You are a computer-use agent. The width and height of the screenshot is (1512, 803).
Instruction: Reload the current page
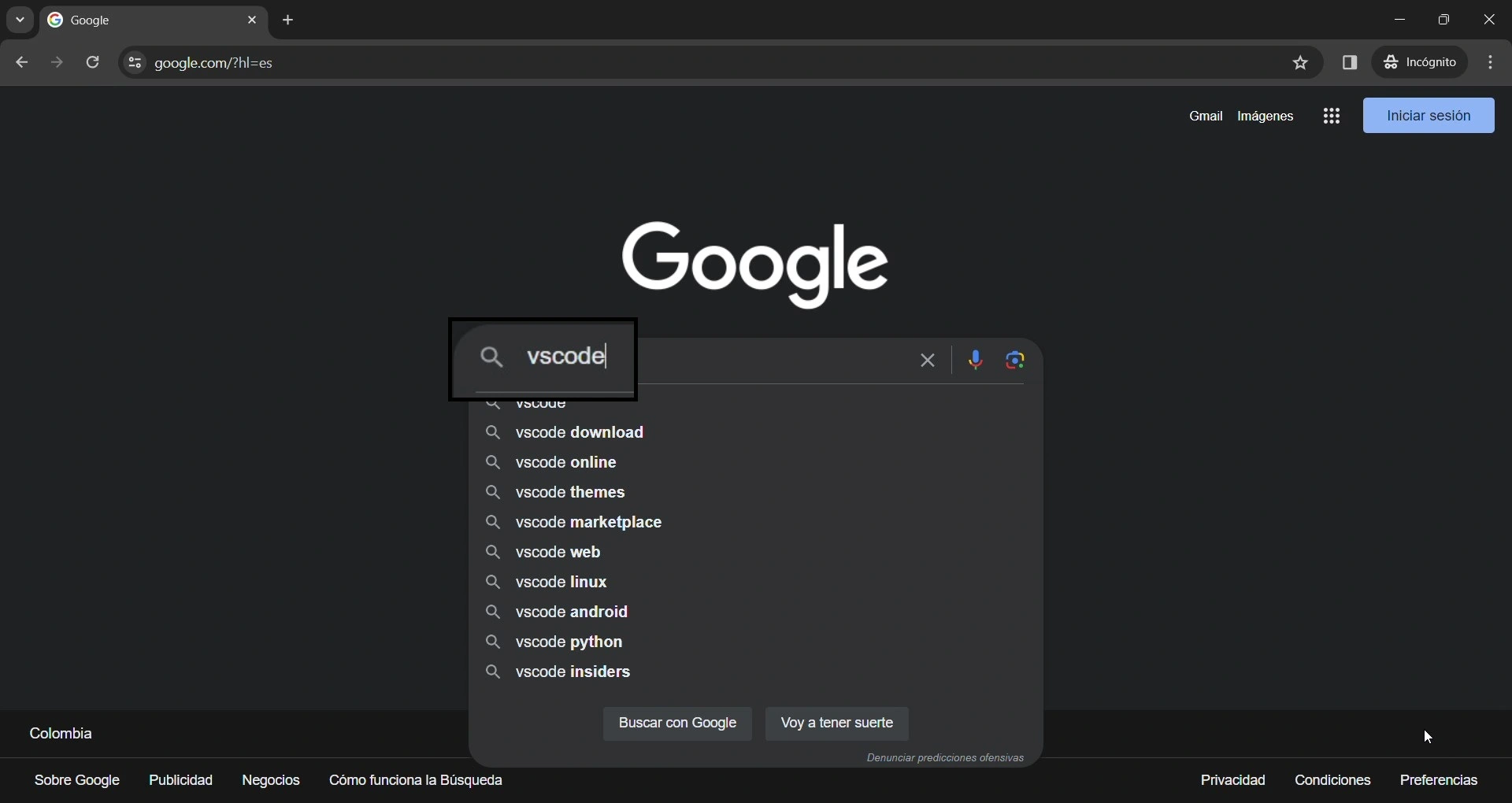(93, 63)
